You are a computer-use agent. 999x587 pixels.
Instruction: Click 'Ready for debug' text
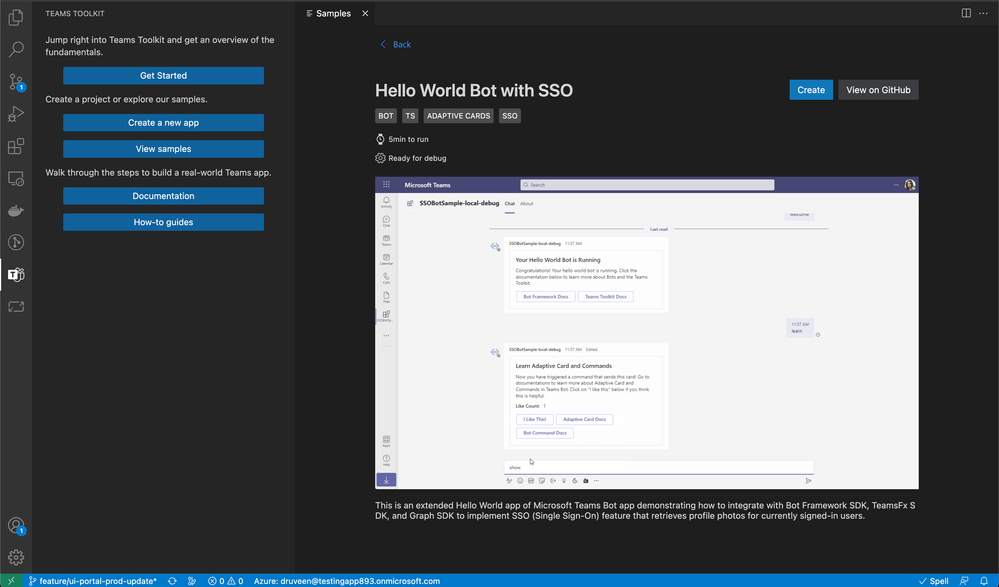pos(417,158)
